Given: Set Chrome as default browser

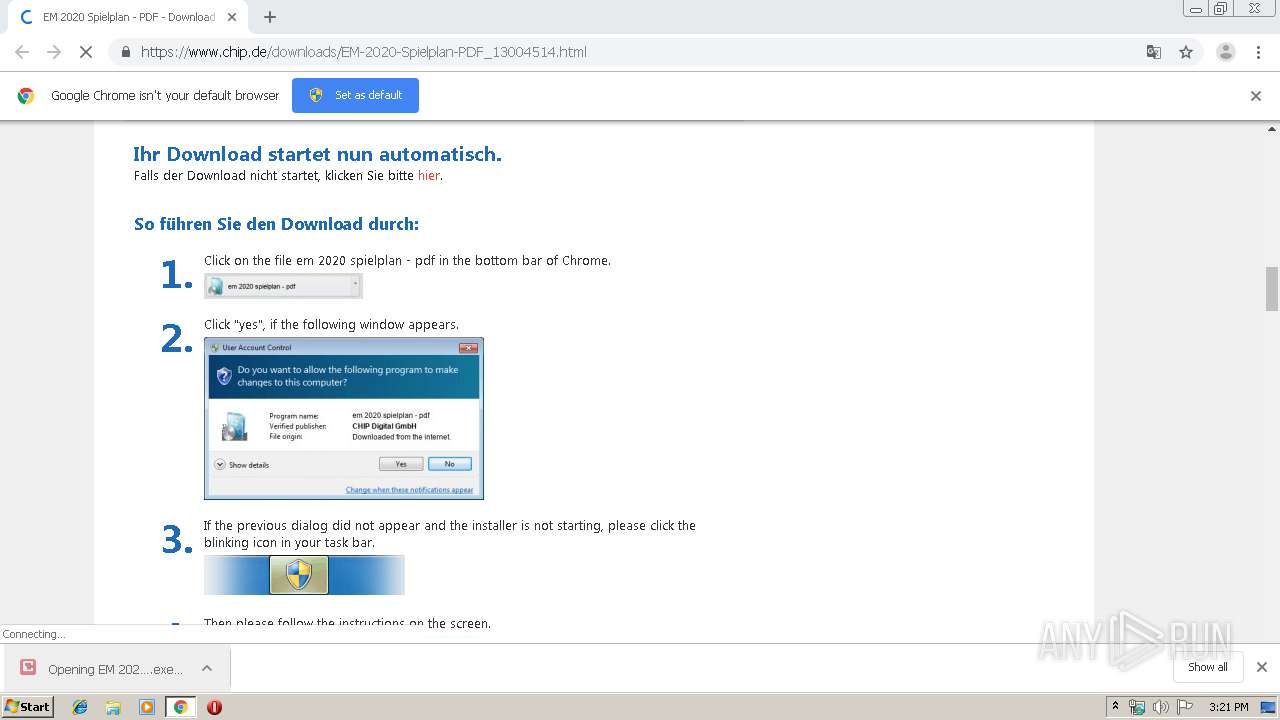Looking at the screenshot, I should [355, 95].
